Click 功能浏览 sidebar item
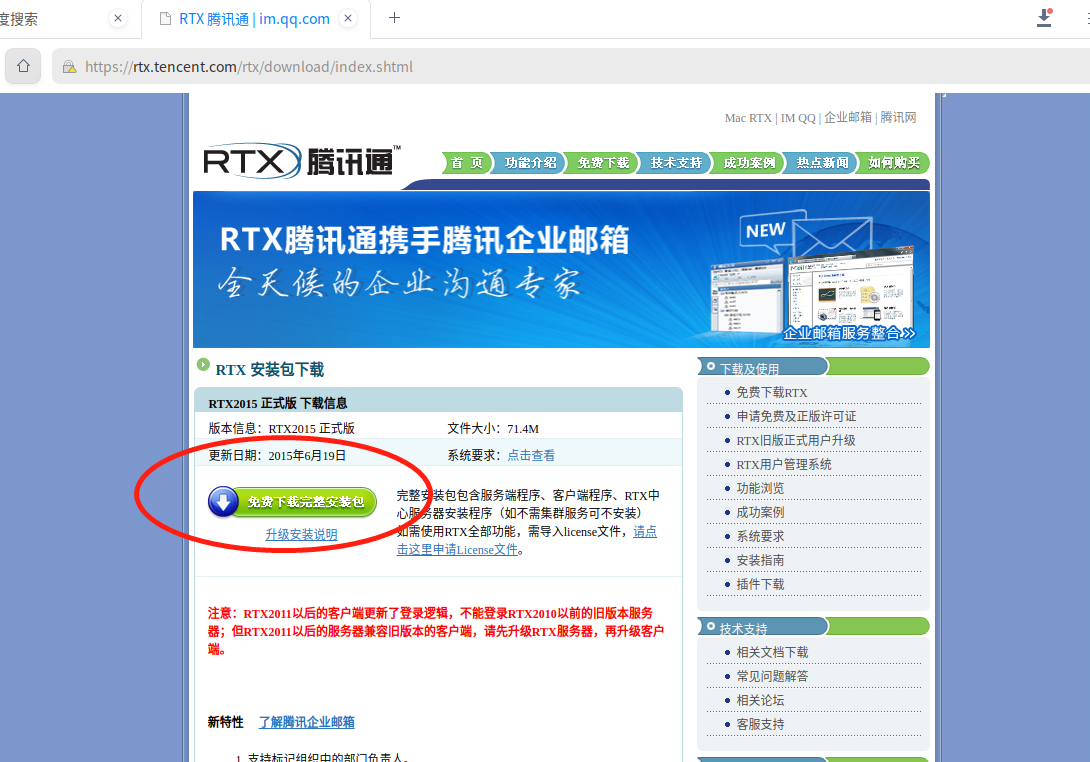The height and width of the screenshot is (762, 1090). point(760,489)
